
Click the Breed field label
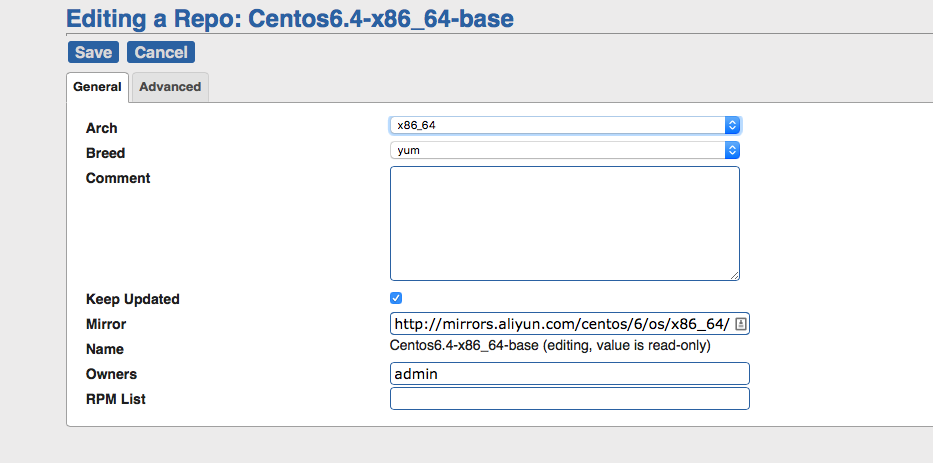[106, 153]
